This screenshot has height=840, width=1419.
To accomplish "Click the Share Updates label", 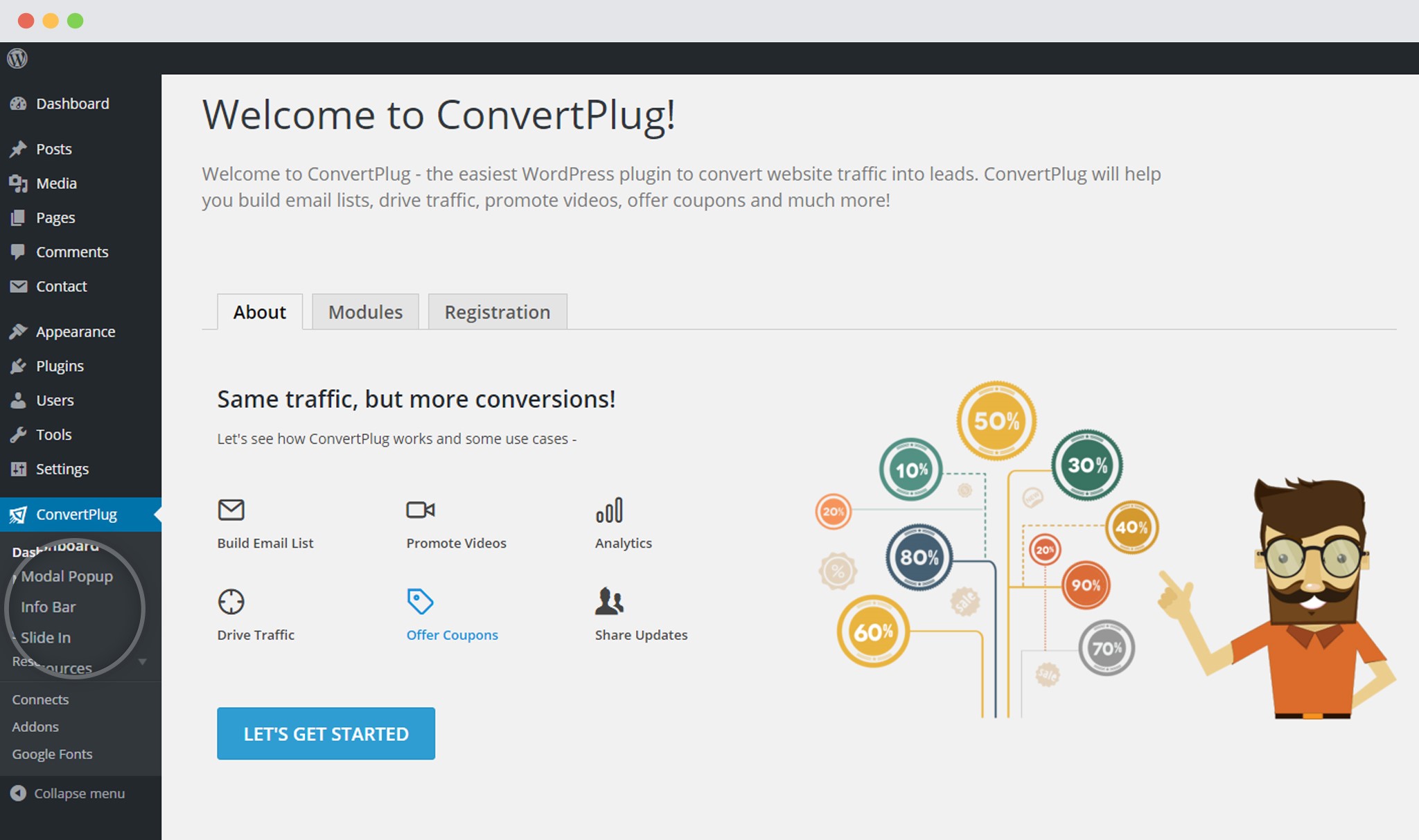I will click(642, 635).
